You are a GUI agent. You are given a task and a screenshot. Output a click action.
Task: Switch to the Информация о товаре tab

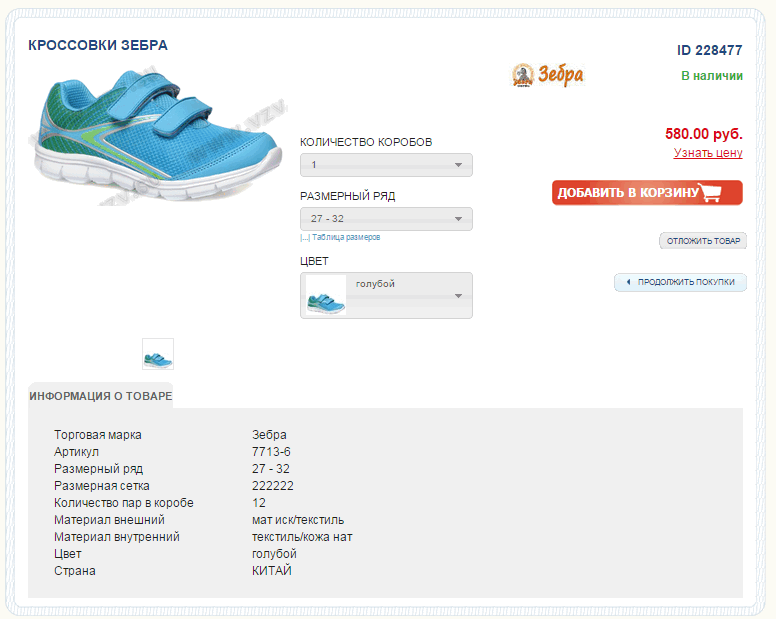click(x=101, y=396)
